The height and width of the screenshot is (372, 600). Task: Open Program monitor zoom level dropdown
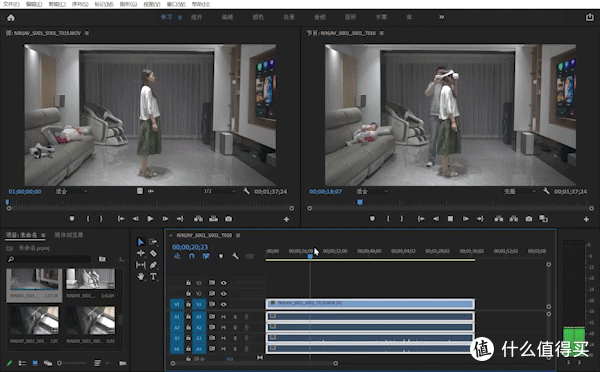tap(372, 191)
